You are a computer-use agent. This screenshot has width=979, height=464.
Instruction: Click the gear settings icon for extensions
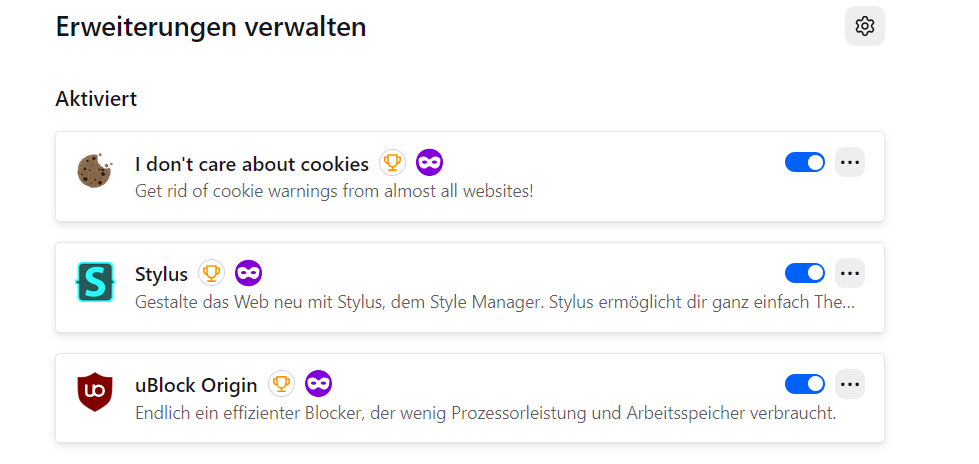[865, 26]
